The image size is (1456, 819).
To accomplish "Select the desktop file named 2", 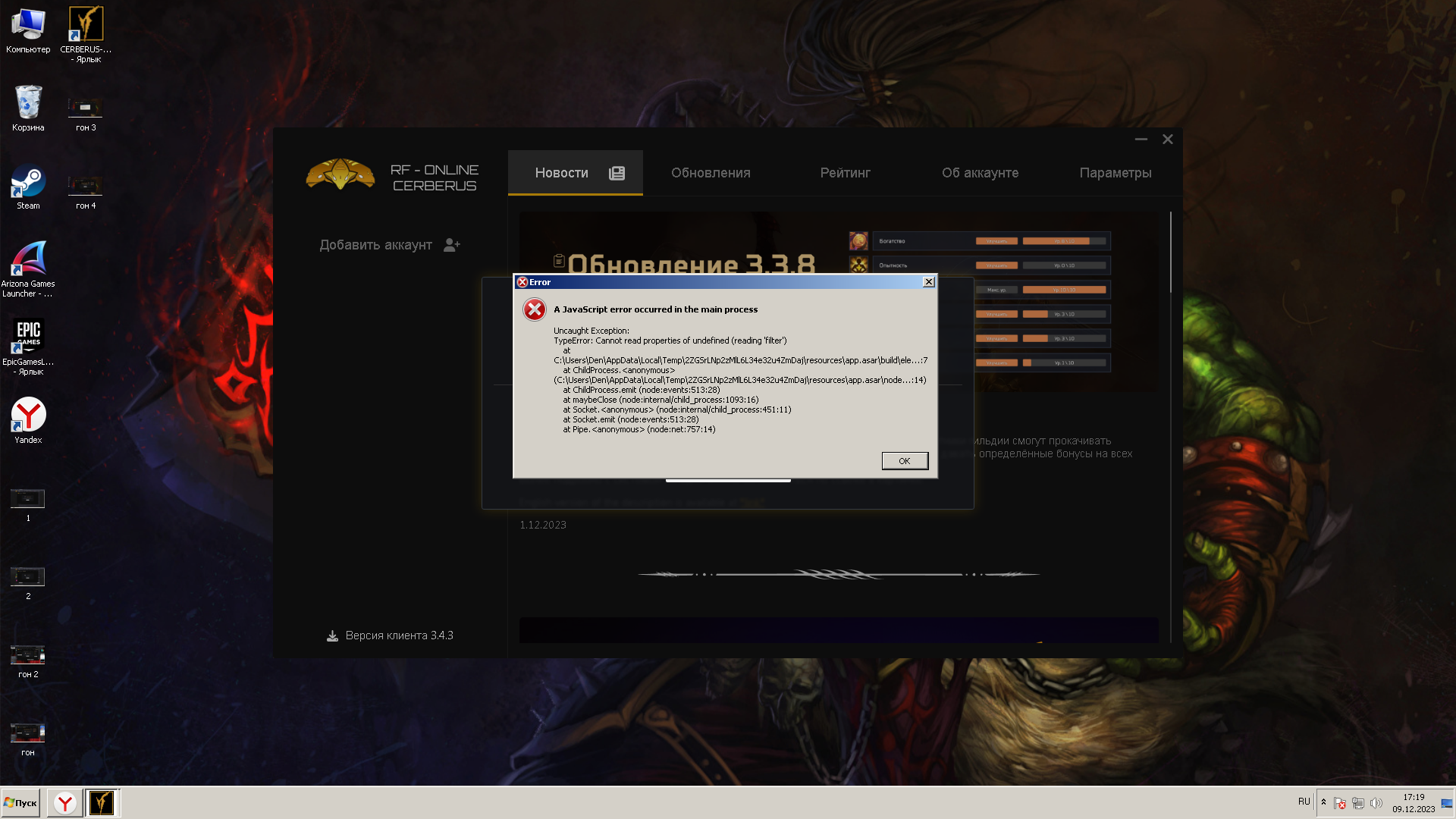I will click(x=28, y=583).
